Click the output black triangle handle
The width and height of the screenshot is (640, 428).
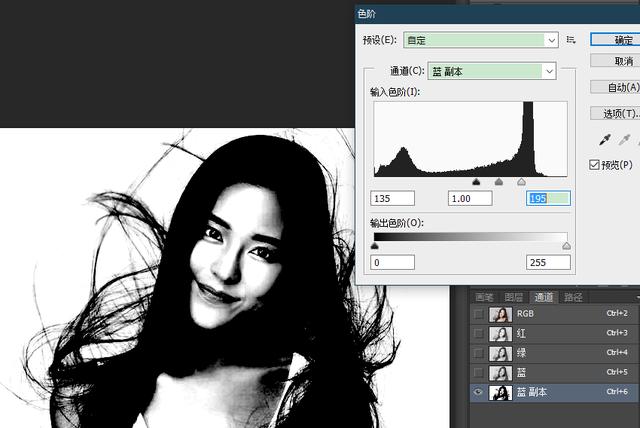(375, 245)
